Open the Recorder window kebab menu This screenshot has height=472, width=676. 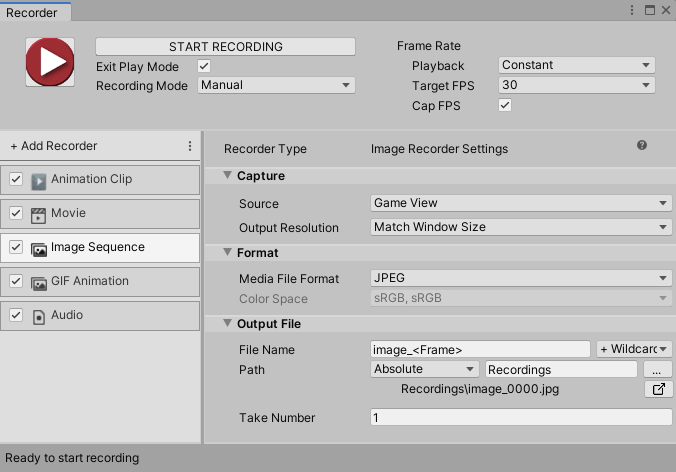632,10
